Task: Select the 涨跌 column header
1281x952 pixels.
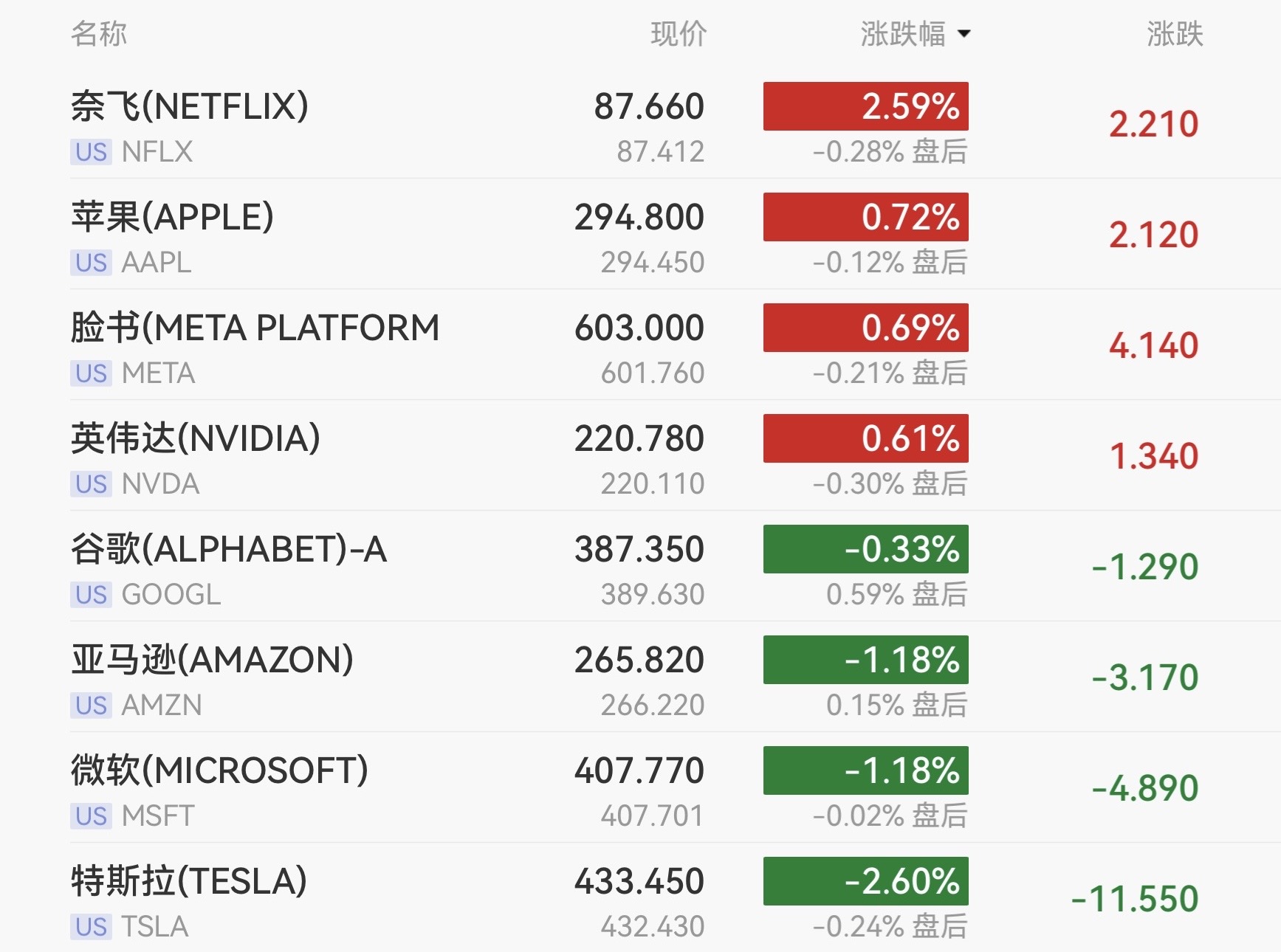Action: 1175,34
